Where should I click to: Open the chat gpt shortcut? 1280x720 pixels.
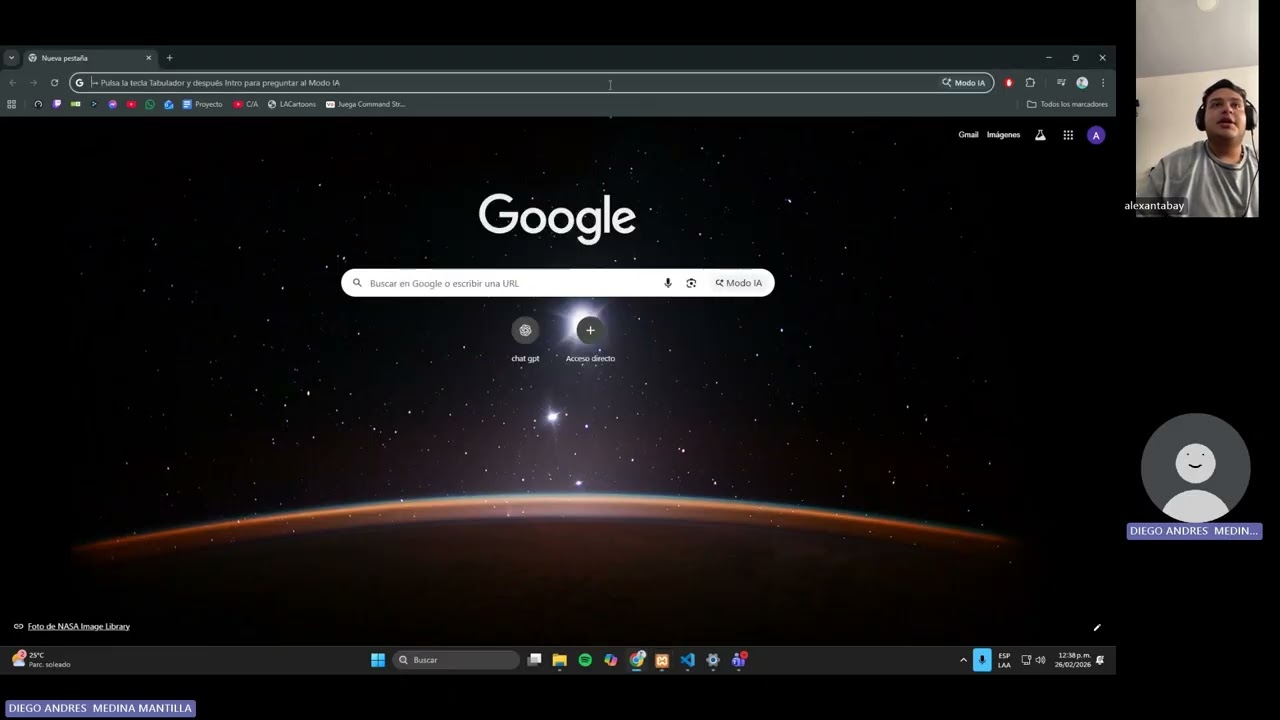point(525,340)
